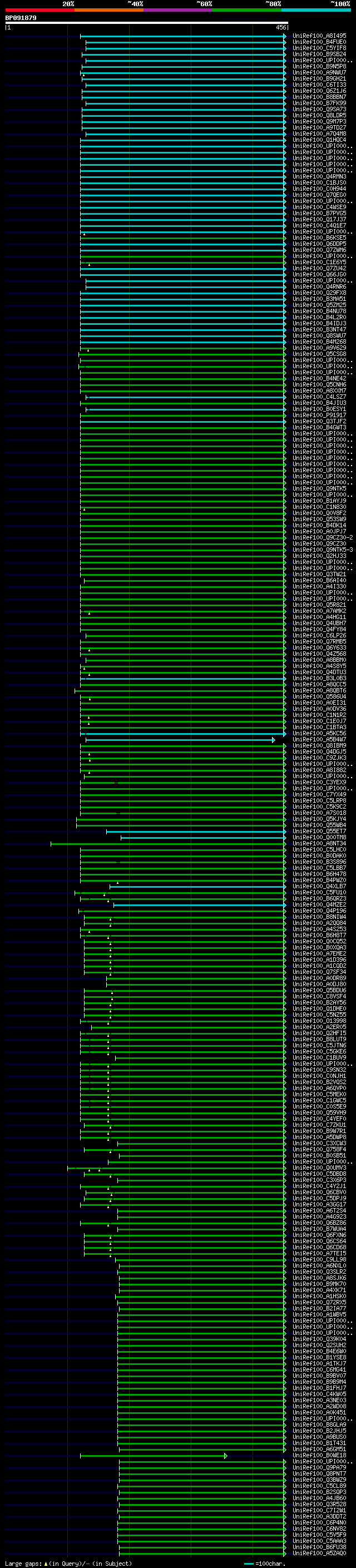Select hit UniRef100_C4WSE9

point(319,207)
